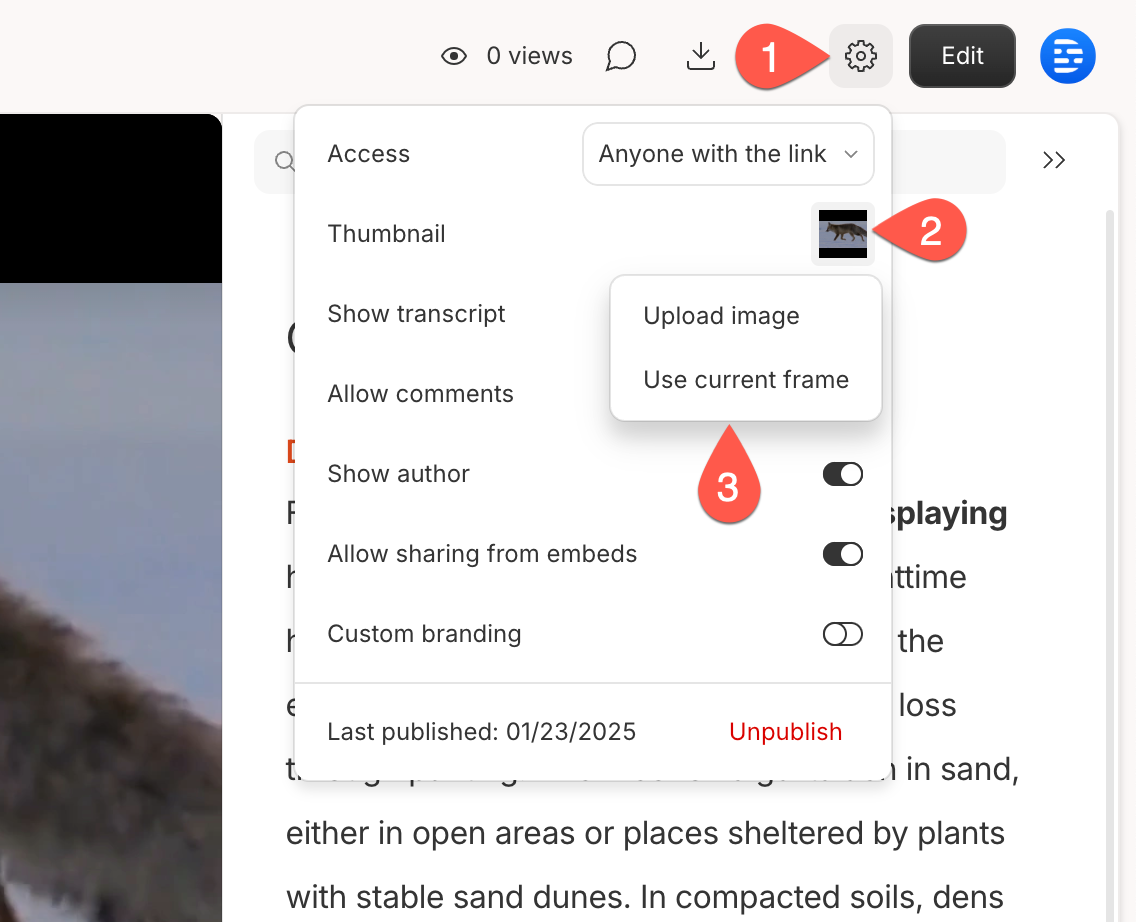Click the search magnifier icon
The width and height of the screenshot is (1136, 922).
285,161
